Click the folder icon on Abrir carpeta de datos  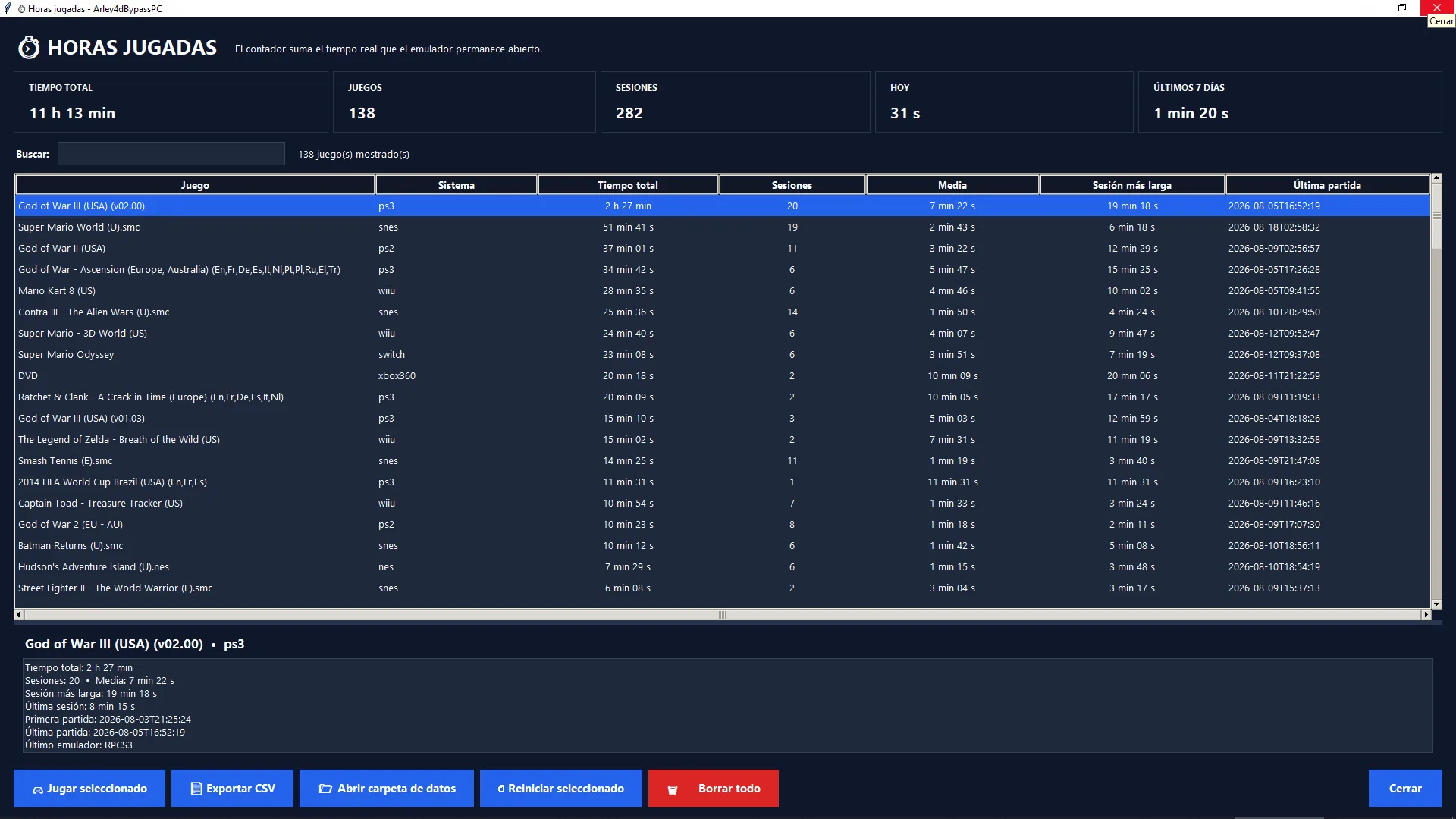(325, 789)
